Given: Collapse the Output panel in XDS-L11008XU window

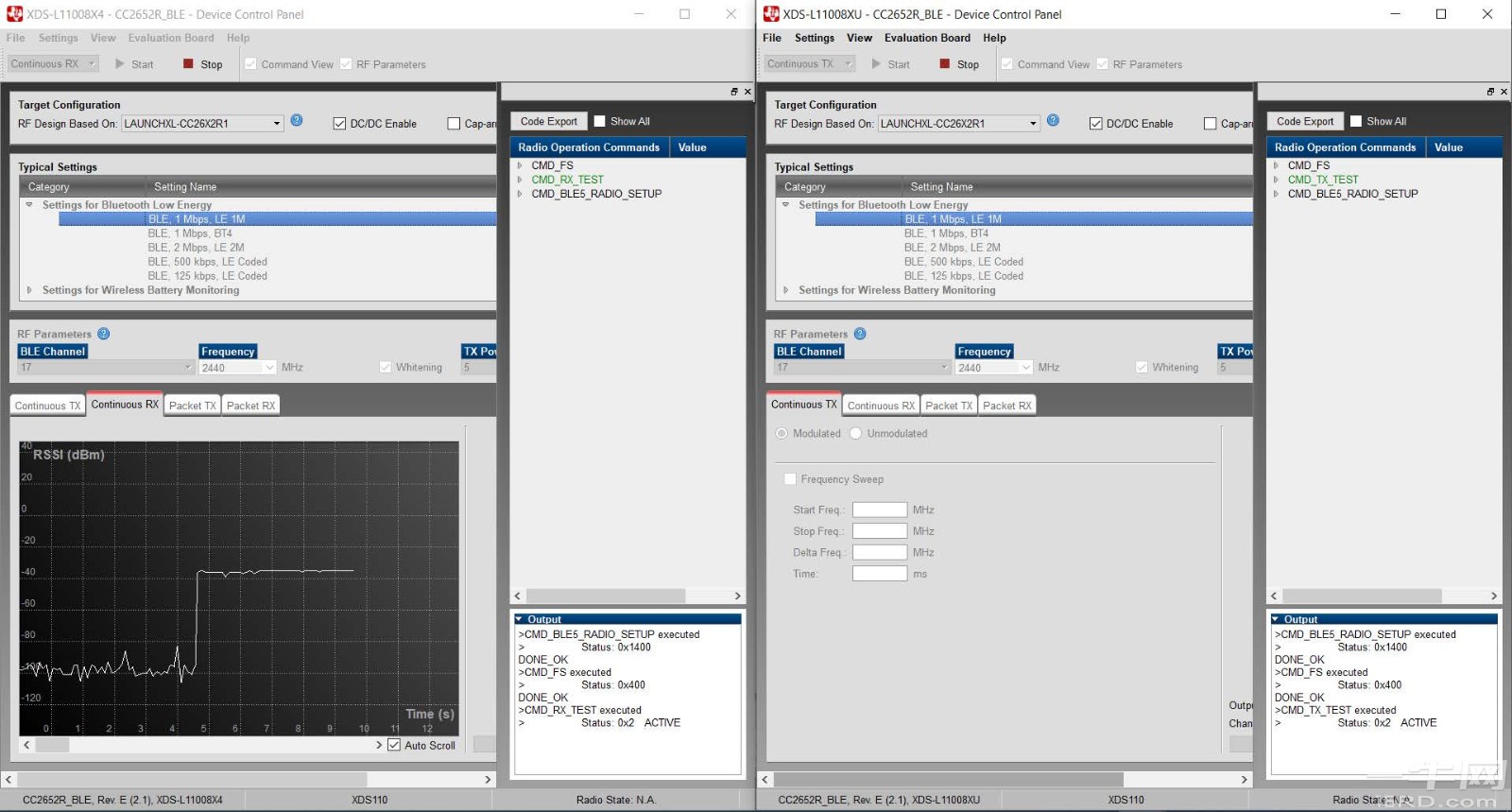Looking at the screenshot, I should pos(1275,619).
